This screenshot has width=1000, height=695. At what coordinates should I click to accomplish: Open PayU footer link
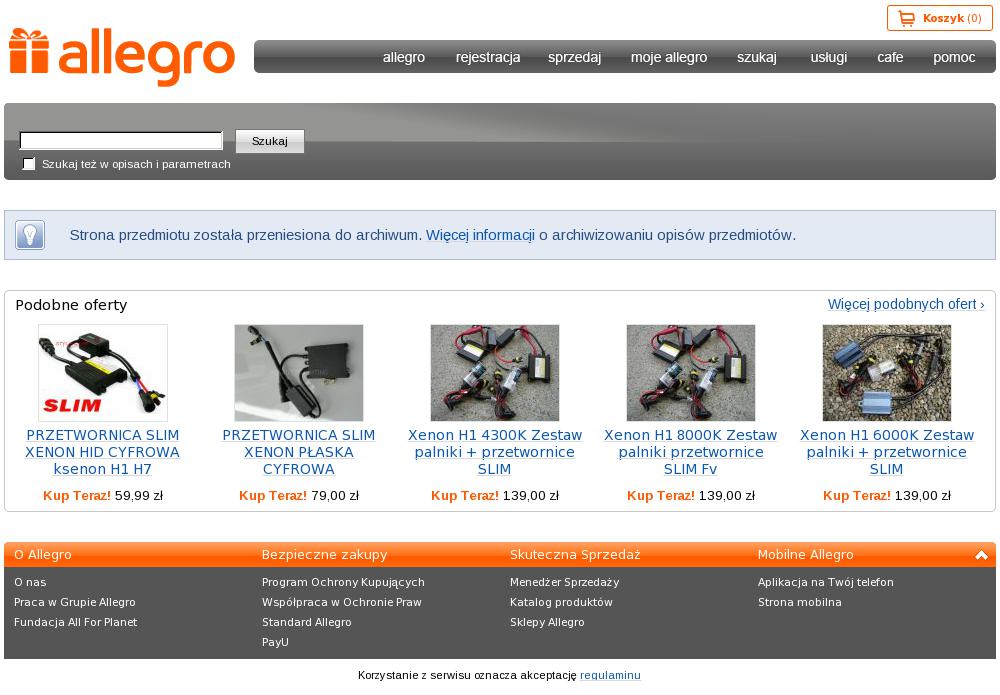tap(275, 642)
